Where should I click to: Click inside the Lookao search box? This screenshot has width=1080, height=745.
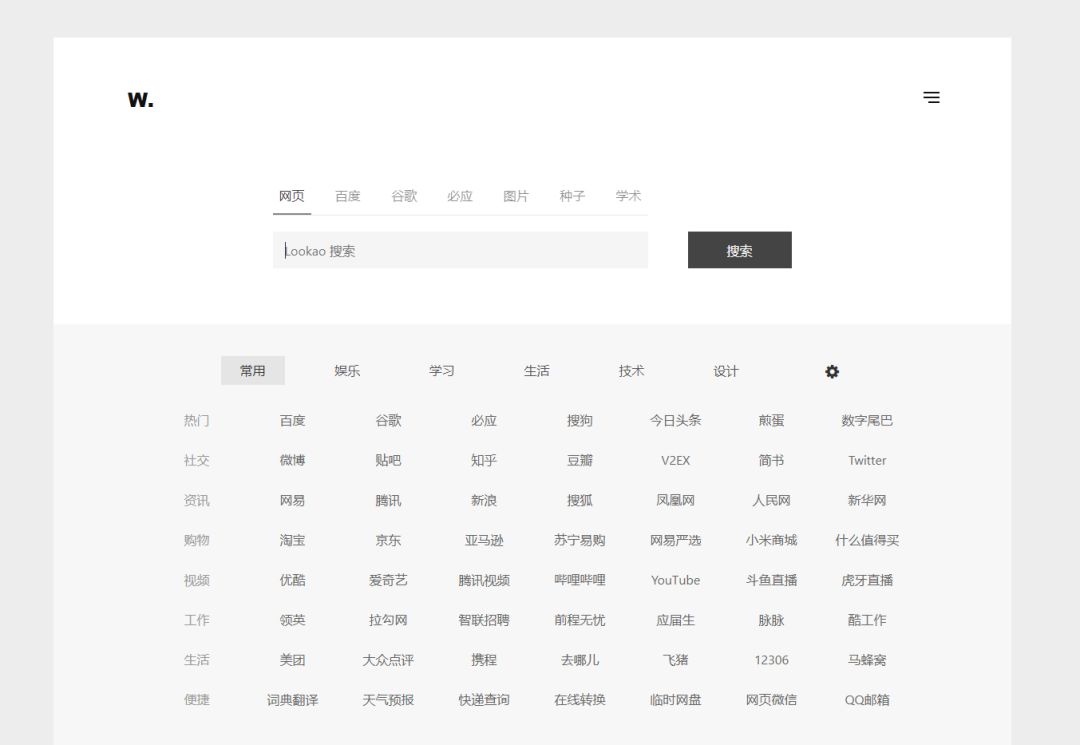[460, 250]
